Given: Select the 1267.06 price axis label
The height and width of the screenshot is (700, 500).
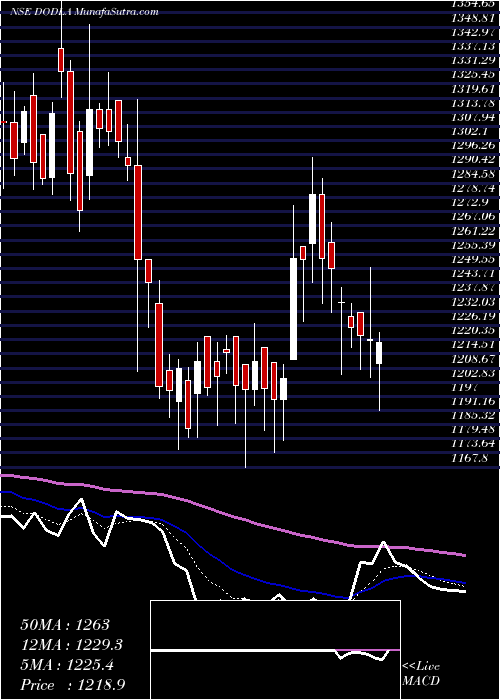Looking at the screenshot, I should pyautogui.click(x=474, y=217).
